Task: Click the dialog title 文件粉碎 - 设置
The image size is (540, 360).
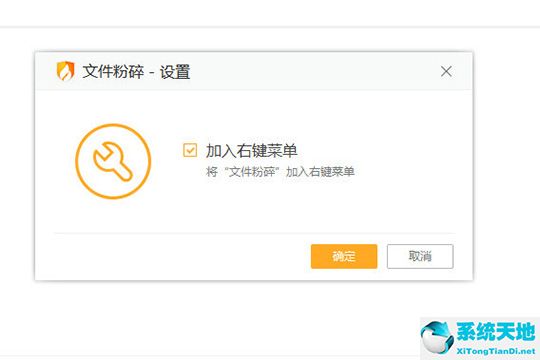Action: (x=136, y=72)
